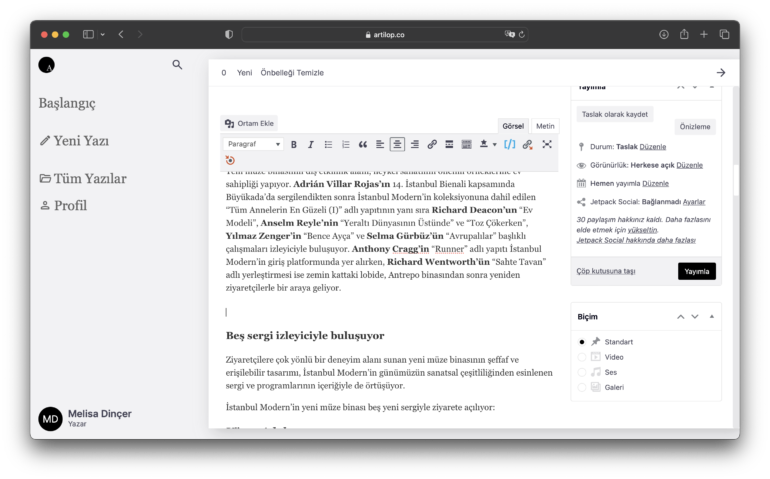Click the right arrow in the admin bar

tap(720, 73)
